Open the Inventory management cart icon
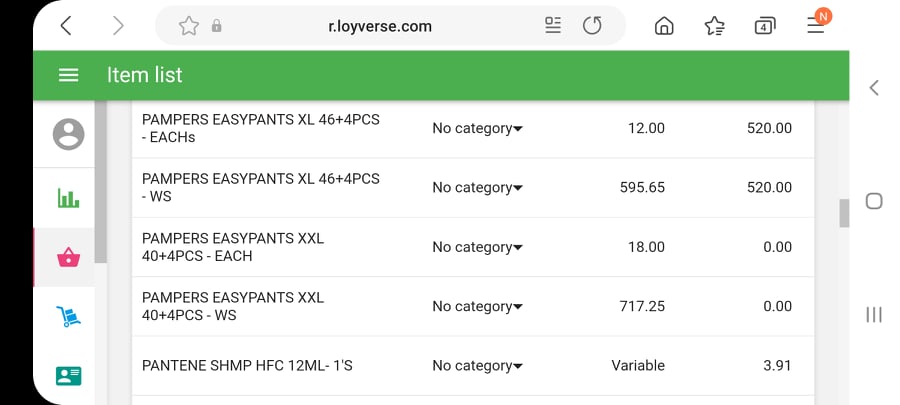 (x=68, y=316)
